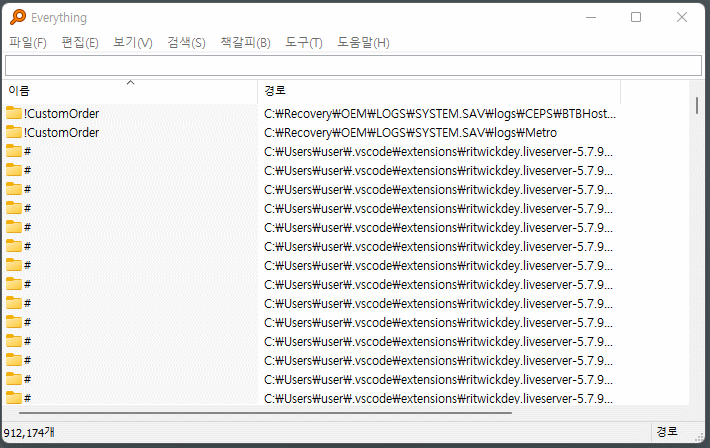Screen dimensions: 710x448
Task: Click the horizontal scrollbar thumb
Action: click(x=265, y=413)
